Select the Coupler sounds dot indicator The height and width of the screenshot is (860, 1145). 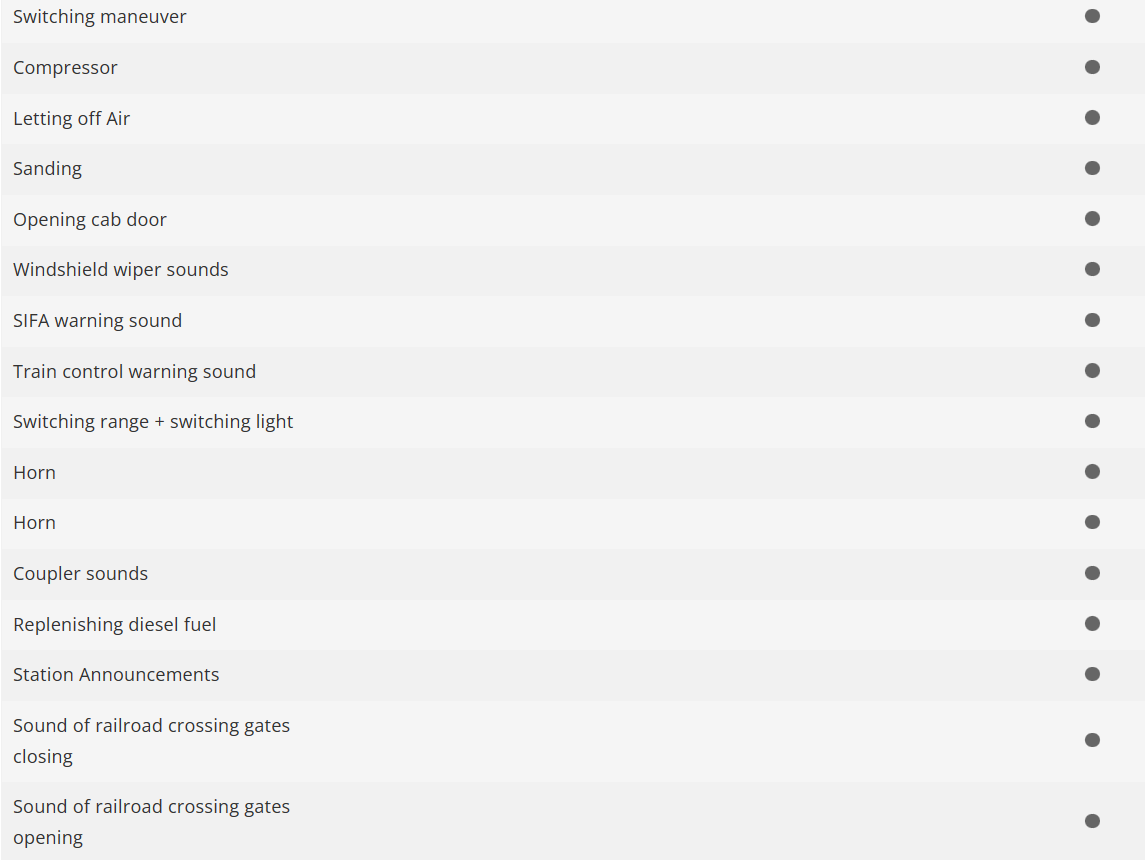tap(1092, 573)
